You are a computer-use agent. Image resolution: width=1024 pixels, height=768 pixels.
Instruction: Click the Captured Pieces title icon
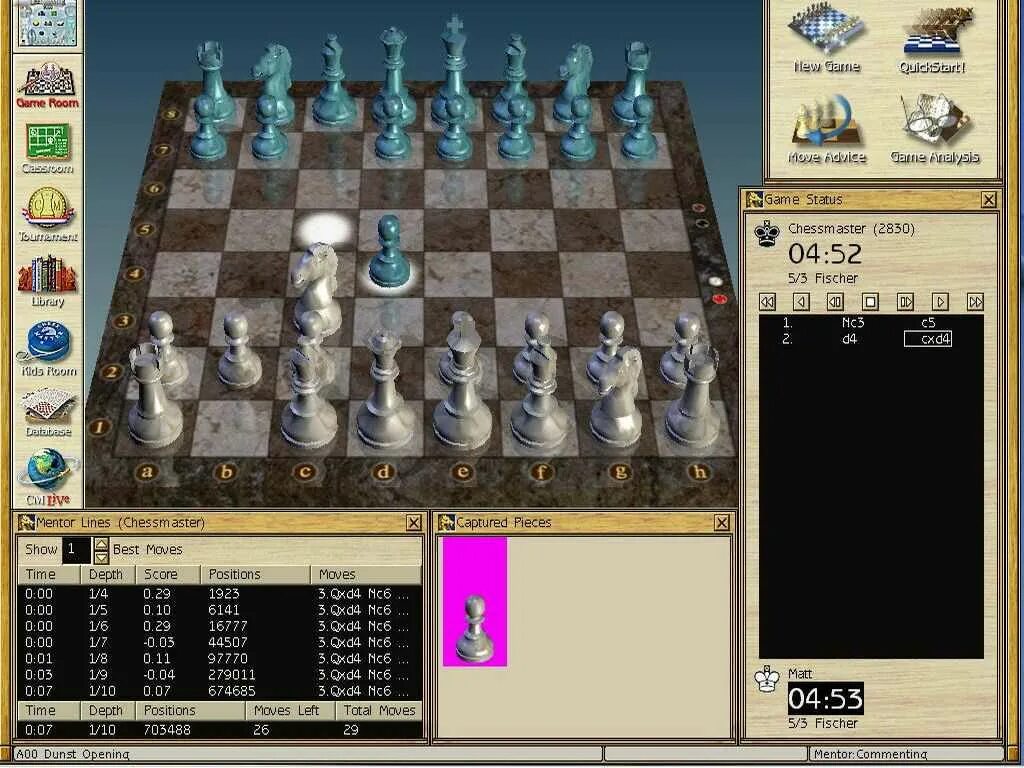[447, 522]
